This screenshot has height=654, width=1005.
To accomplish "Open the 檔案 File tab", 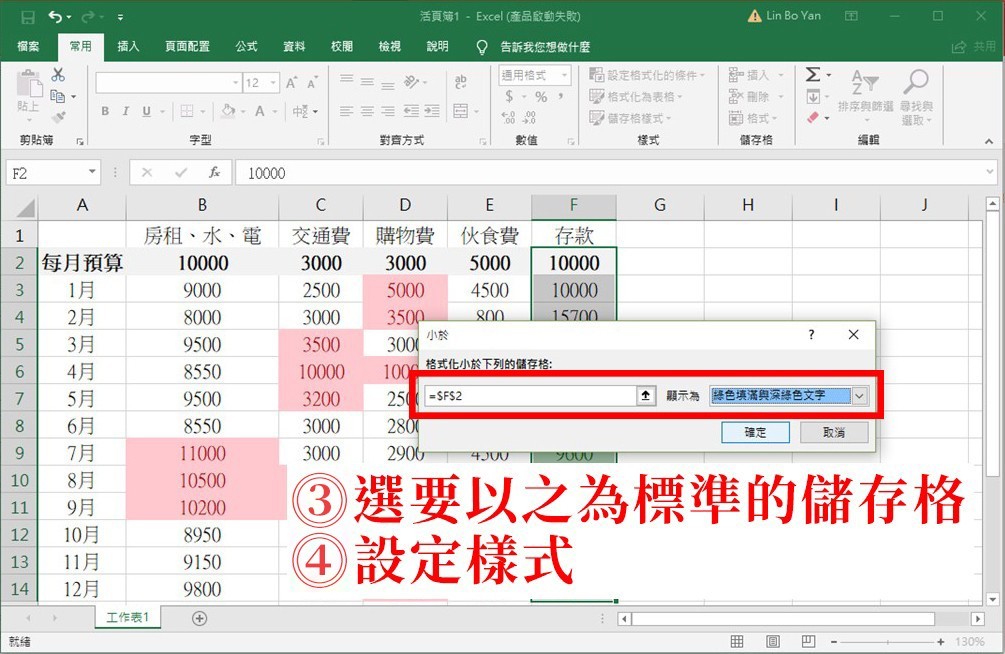I will pos(28,46).
